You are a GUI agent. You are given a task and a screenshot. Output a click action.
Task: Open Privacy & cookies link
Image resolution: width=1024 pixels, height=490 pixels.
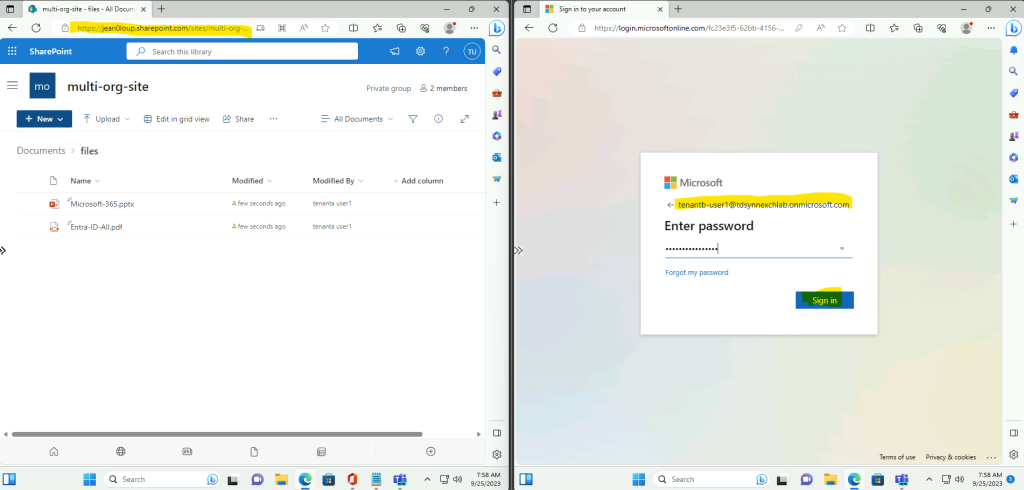click(x=950, y=457)
